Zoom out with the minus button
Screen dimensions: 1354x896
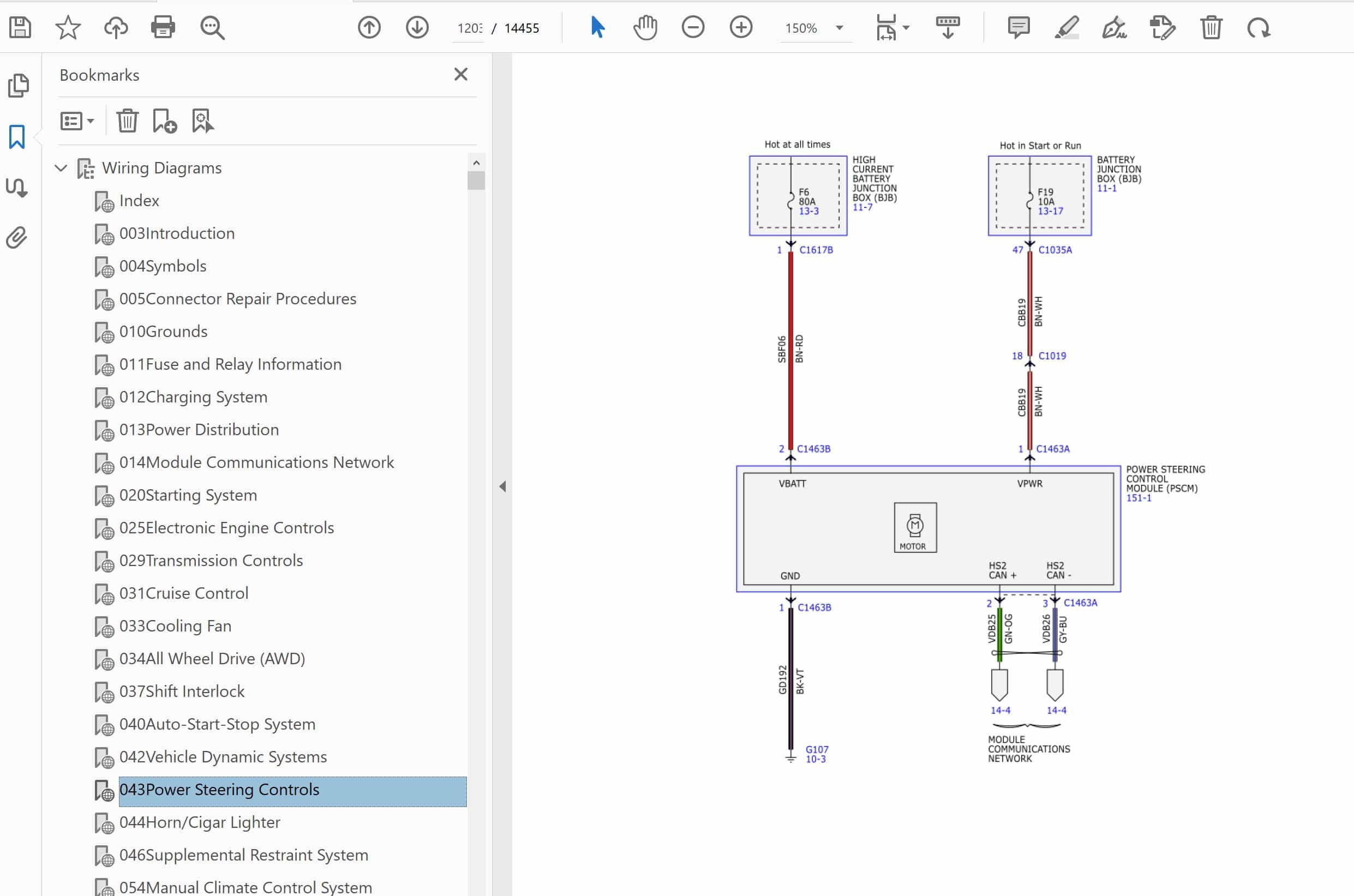693,27
